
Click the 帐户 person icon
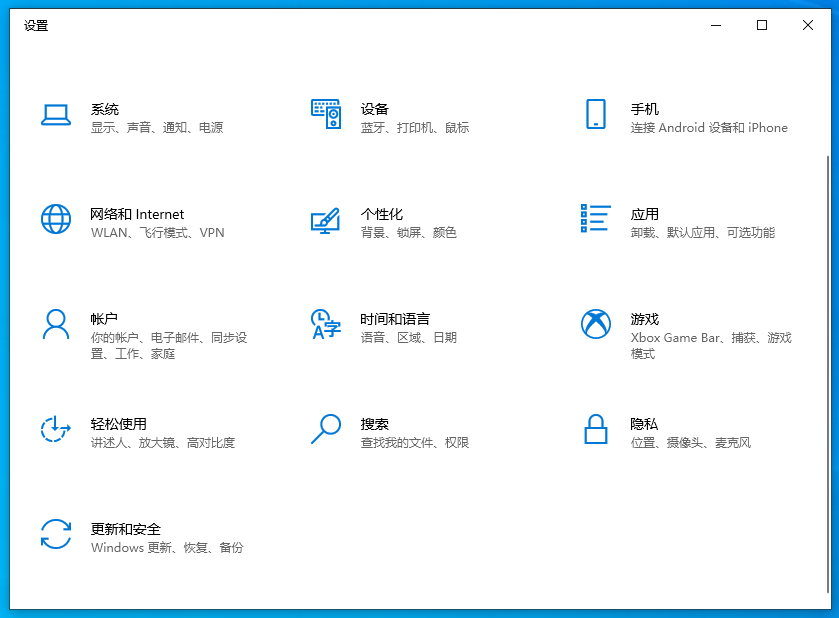coord(56,324)
